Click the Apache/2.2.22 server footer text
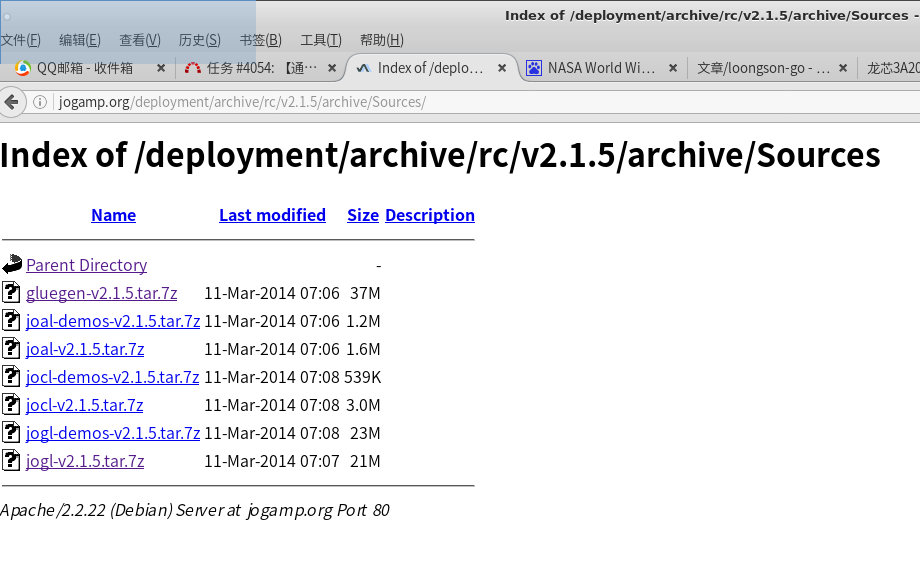This screenshot has width=920, height=588. click(195, 510)
